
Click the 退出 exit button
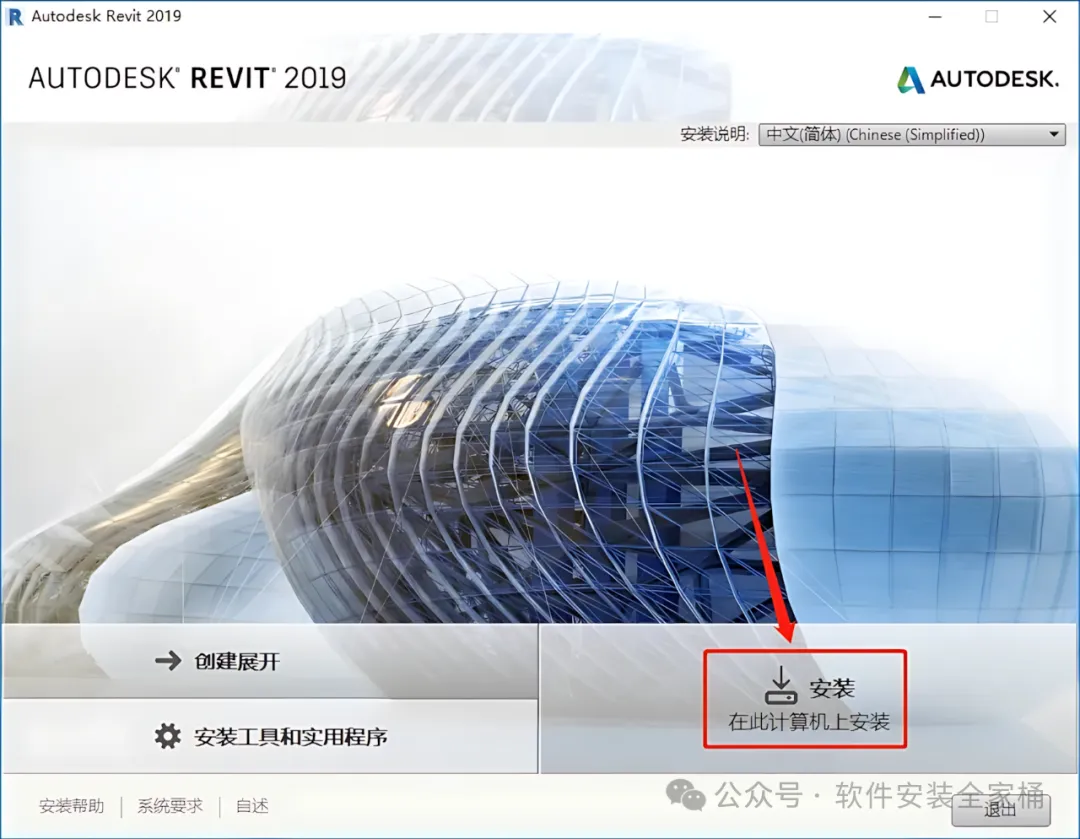pos(1001,809)
